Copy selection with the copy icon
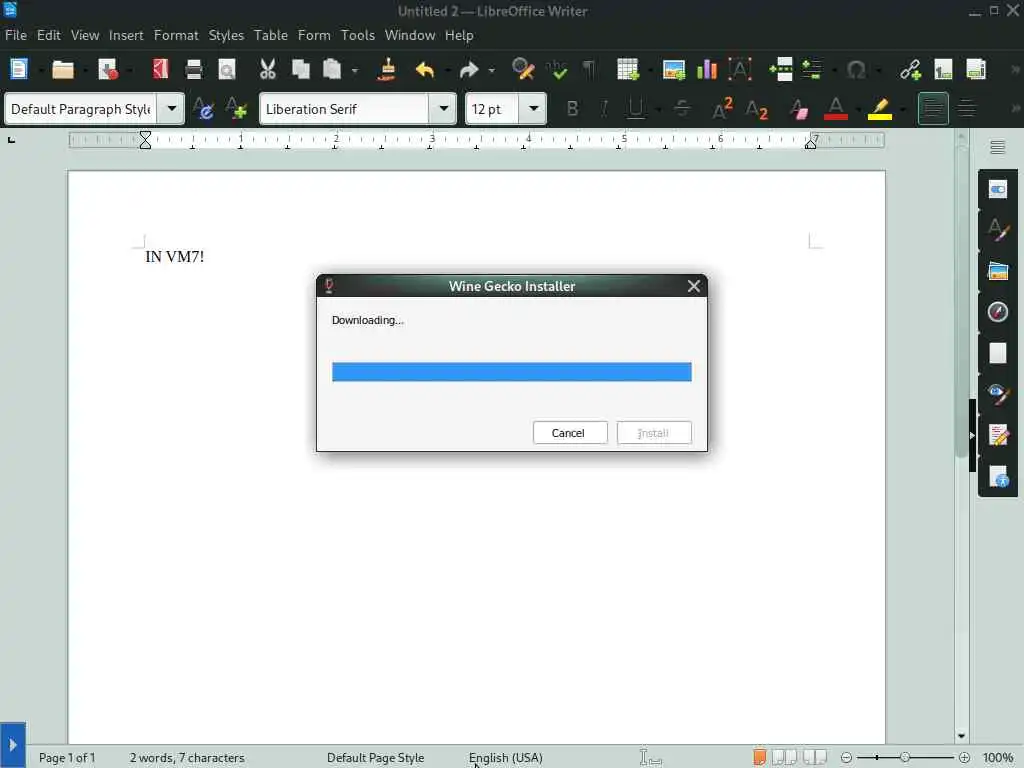 (x=300, y=69)
